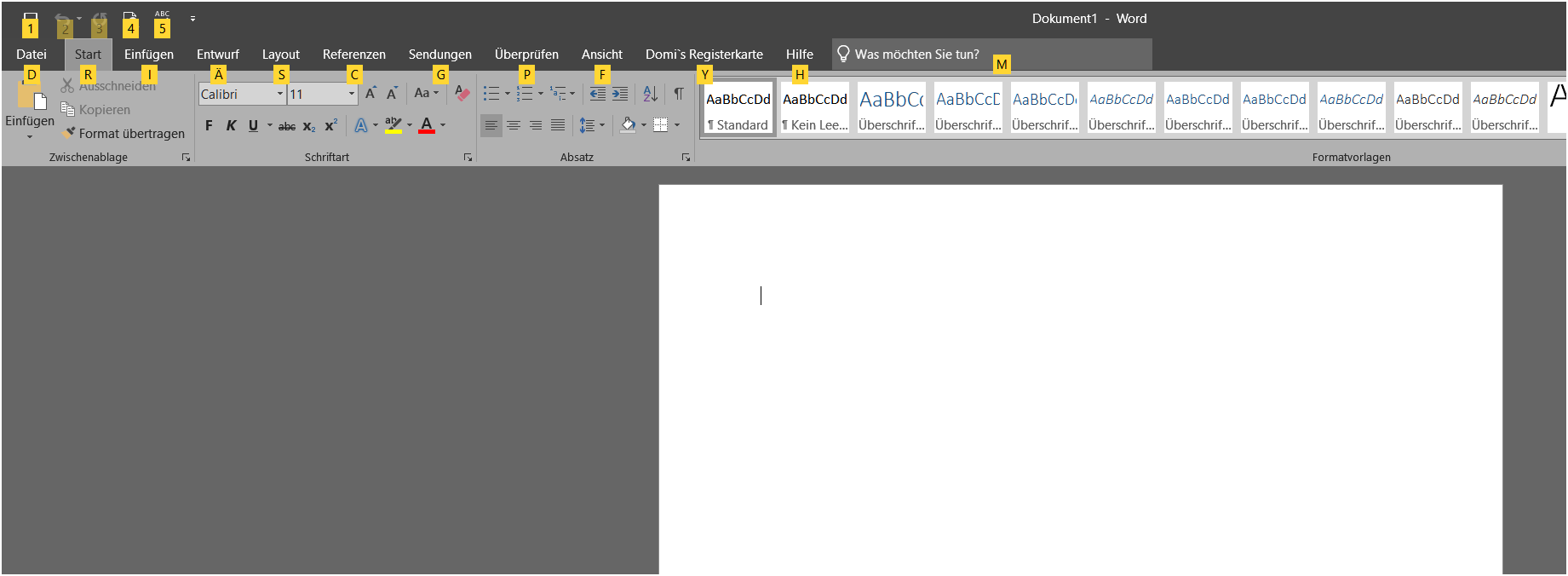Click the sort A-Z icon

650,94
